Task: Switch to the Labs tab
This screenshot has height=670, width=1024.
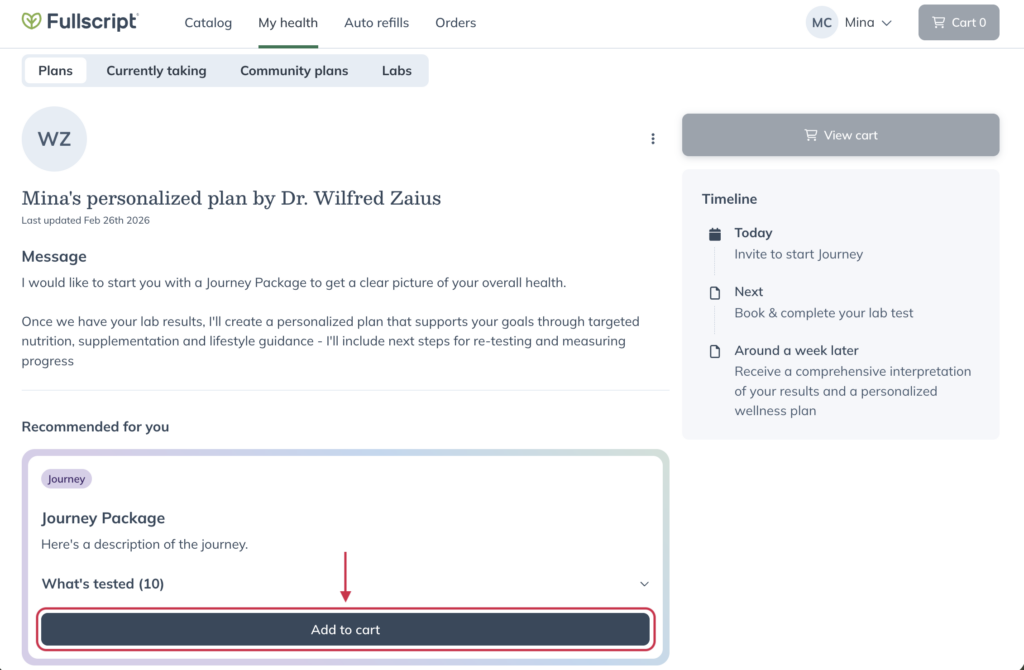Action: tap(396, 70)
